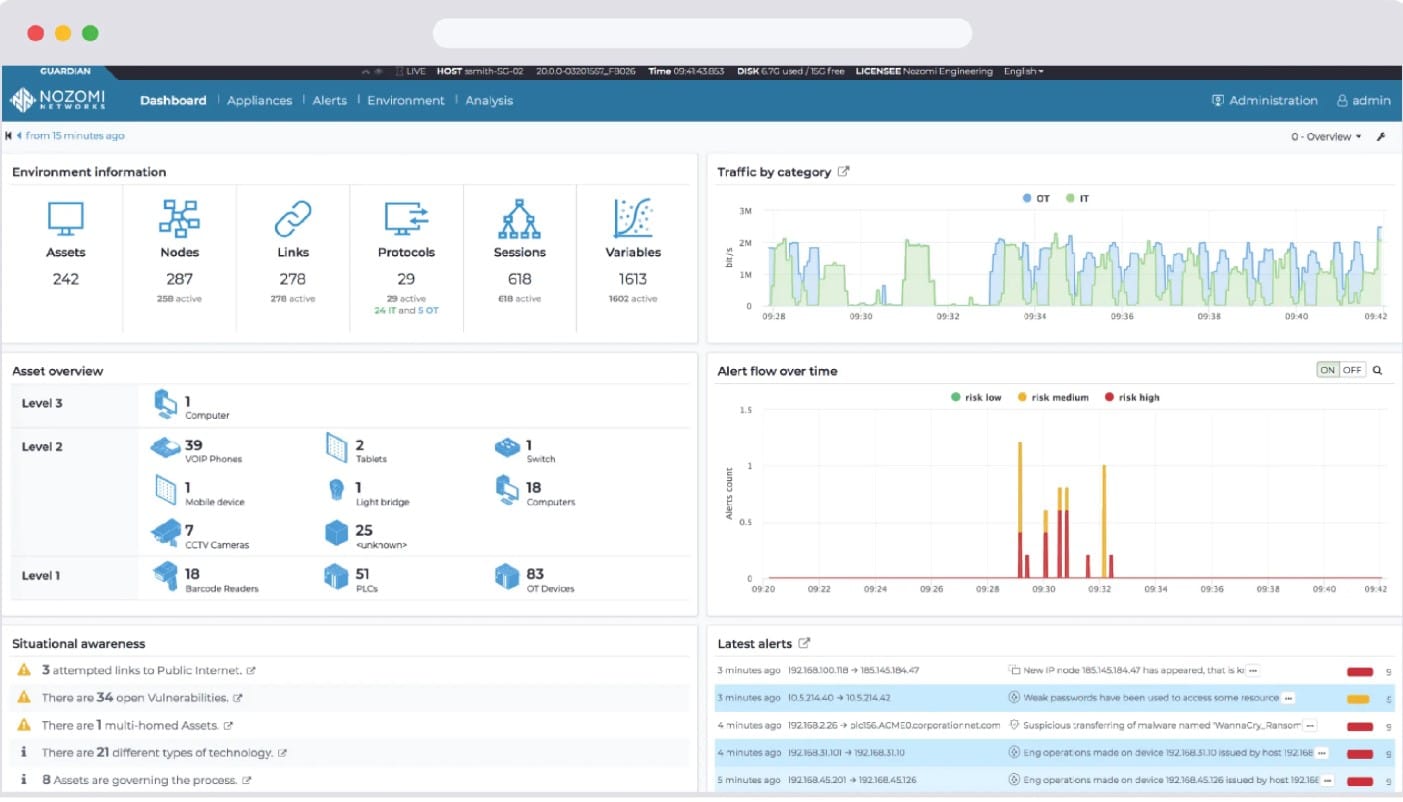1403x802 pixels.
Task: Open Traffic by category external link icon
Action: pyautogui.click(x=843, y=172)
